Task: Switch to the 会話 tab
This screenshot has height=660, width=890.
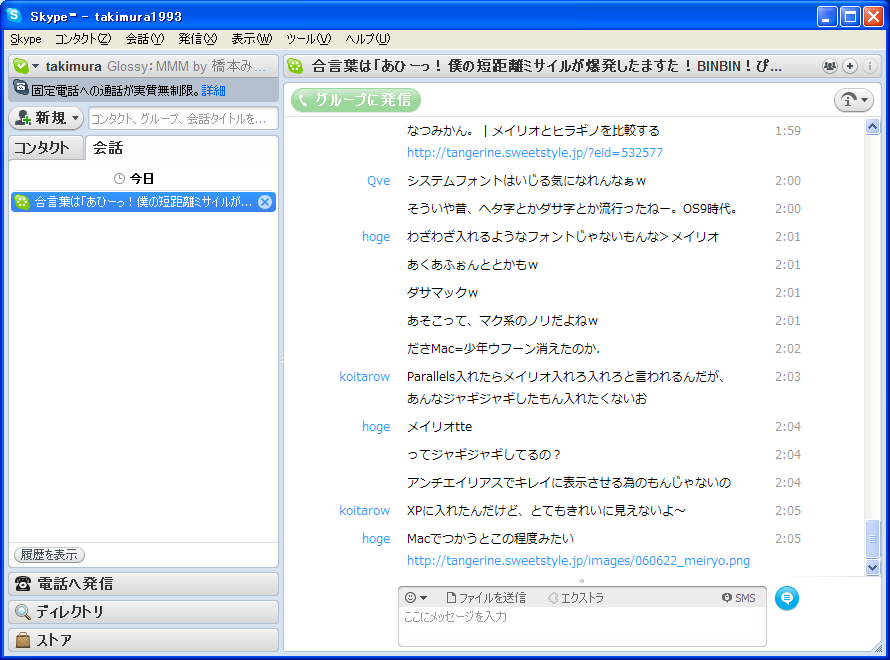Action: pyautogui.click(x=108, y=148)
